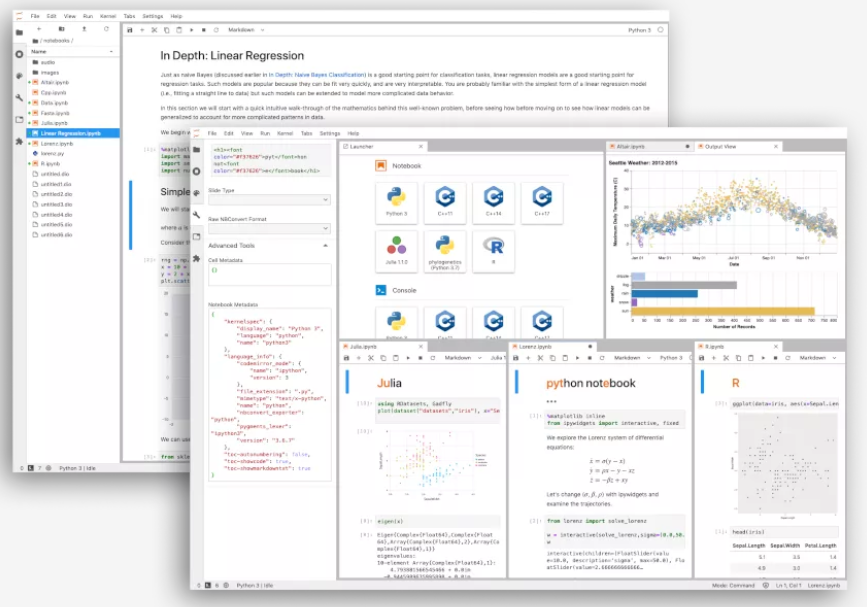Save Julia.ipynb using its toolbar save icon
This screenshot has height=607, width=867.
point(347,358)
